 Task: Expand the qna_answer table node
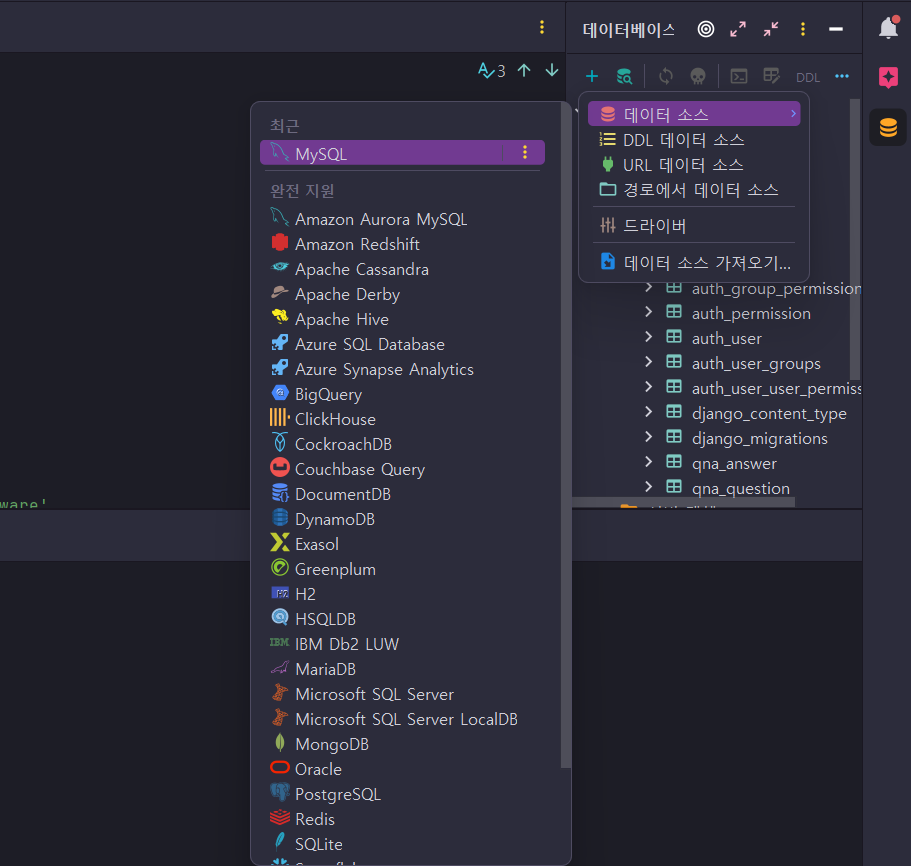click(x=648, y=462)
